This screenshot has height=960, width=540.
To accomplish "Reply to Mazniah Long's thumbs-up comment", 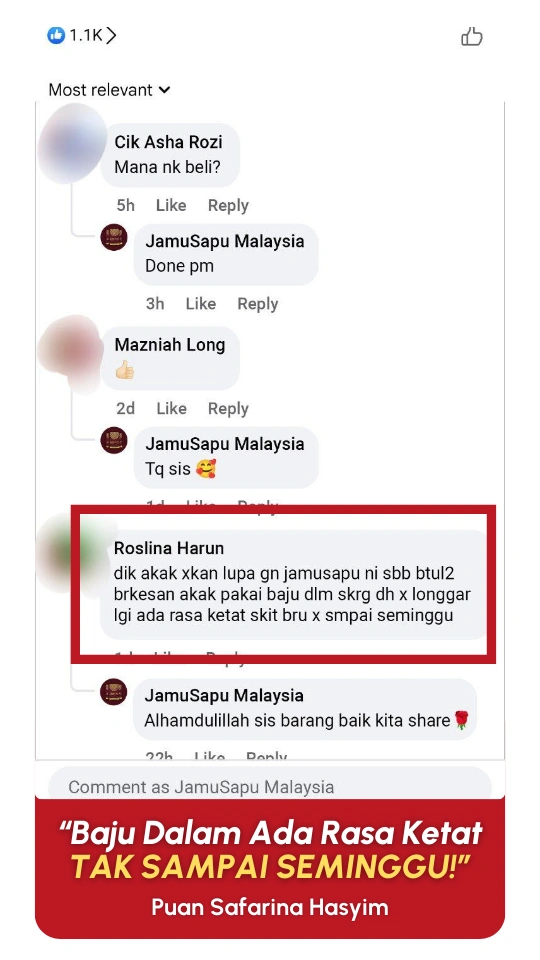I will coord(228,408).
